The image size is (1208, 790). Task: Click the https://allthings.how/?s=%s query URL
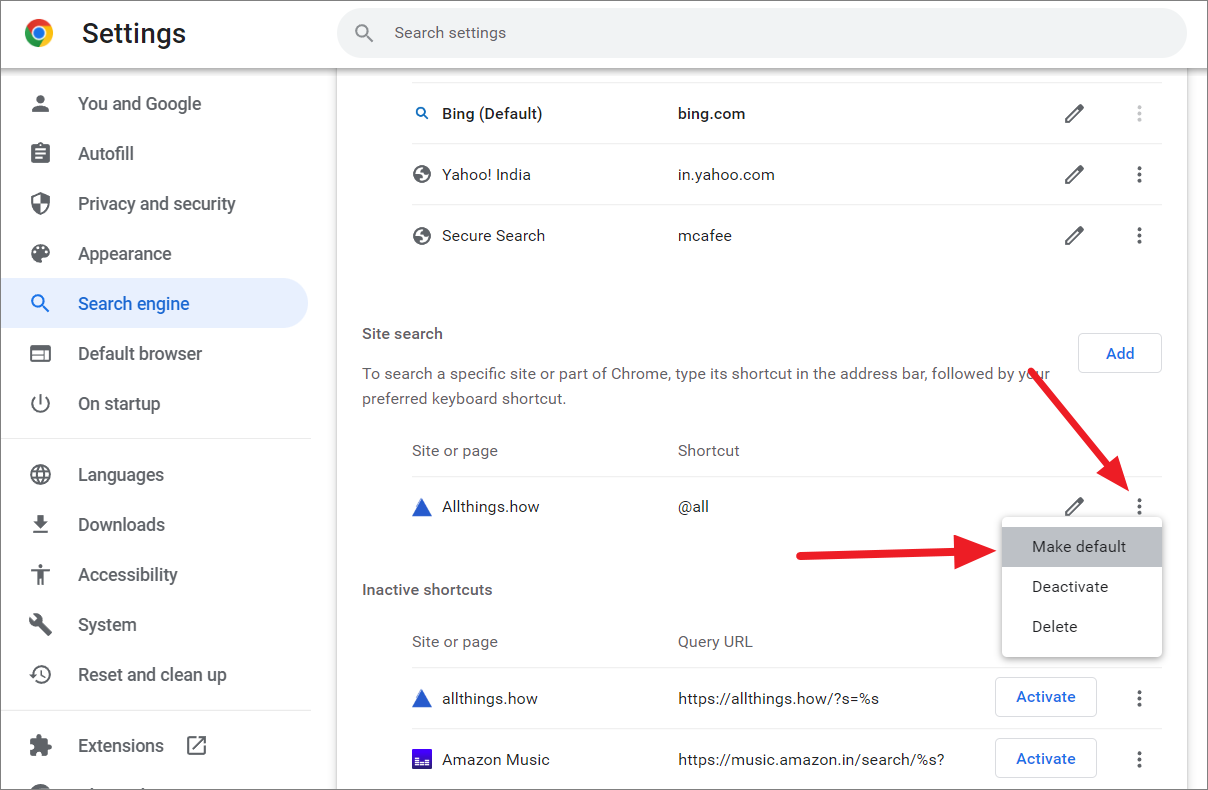click(x=778, y=698)
